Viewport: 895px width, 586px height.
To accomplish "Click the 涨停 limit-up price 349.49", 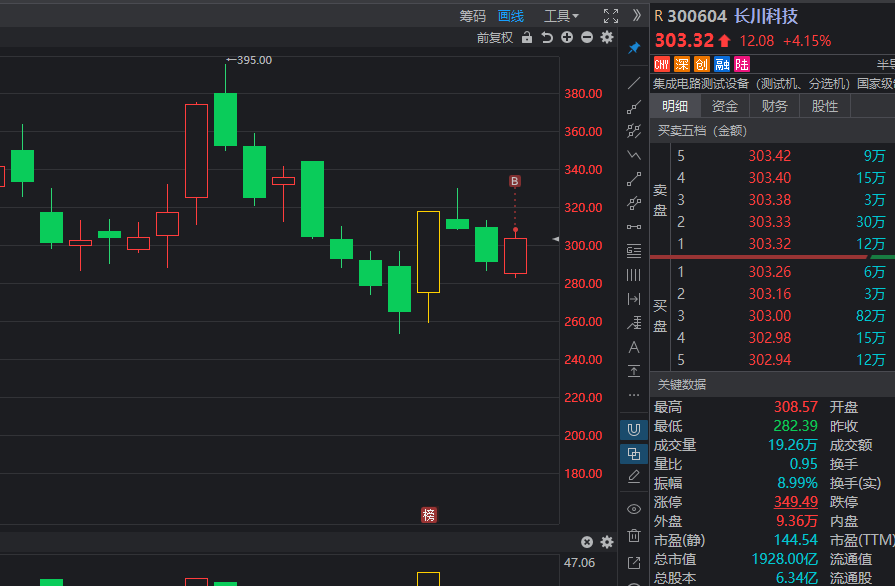I will (796, 502).
